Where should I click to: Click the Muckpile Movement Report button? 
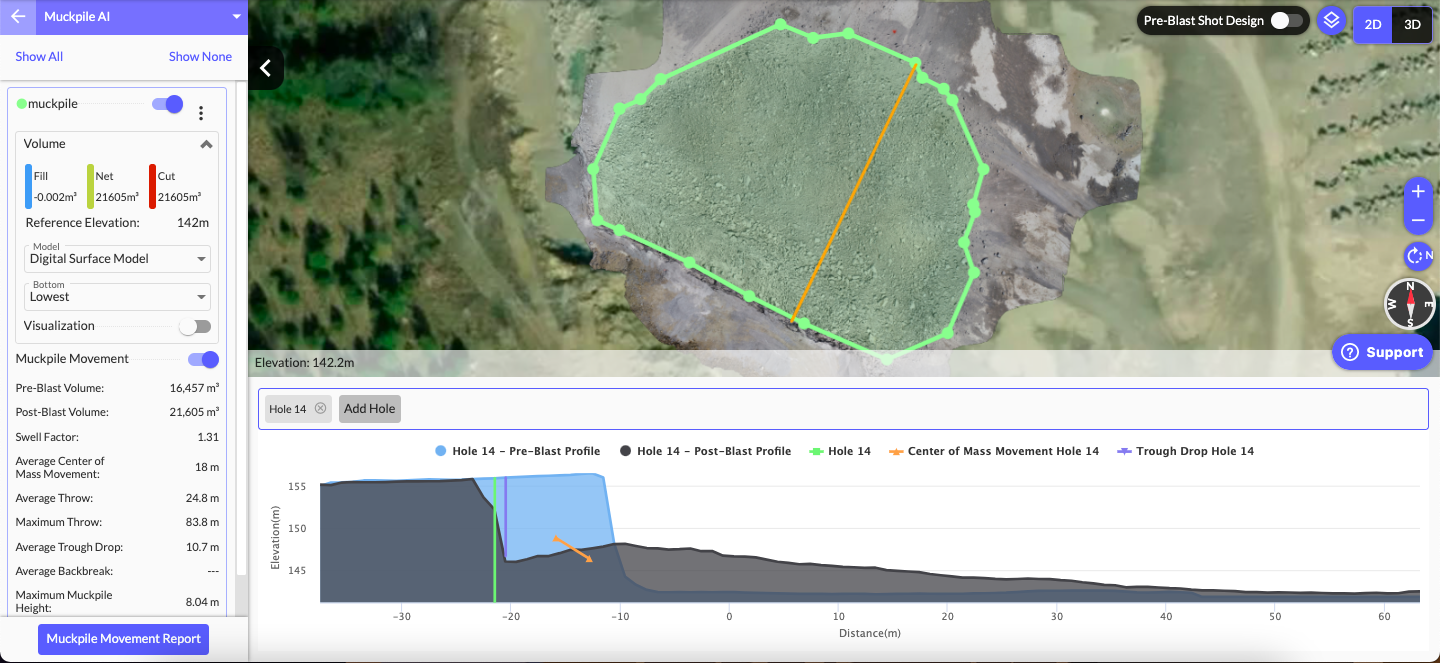(x=123, y=639)
